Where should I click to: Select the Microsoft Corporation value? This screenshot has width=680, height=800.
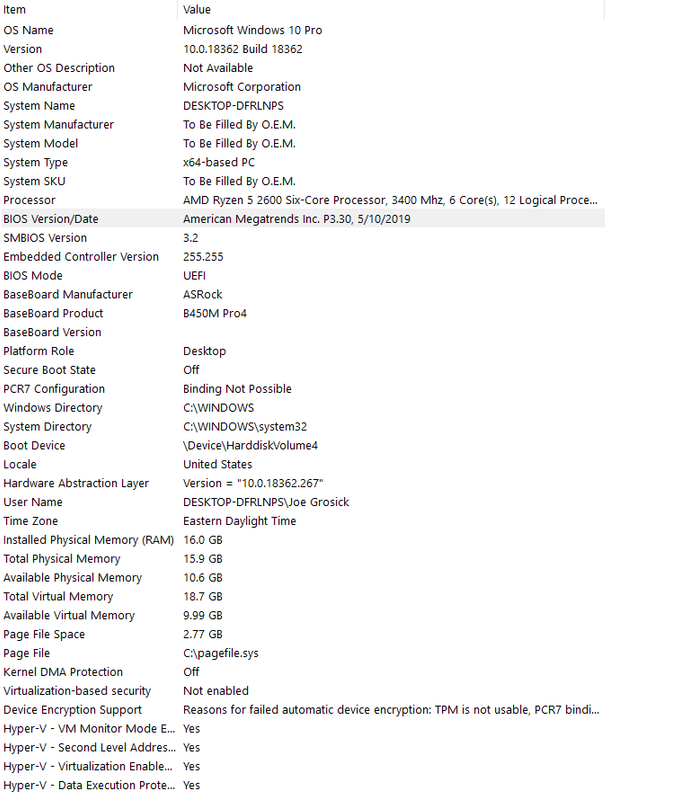(x=242, y=87)
